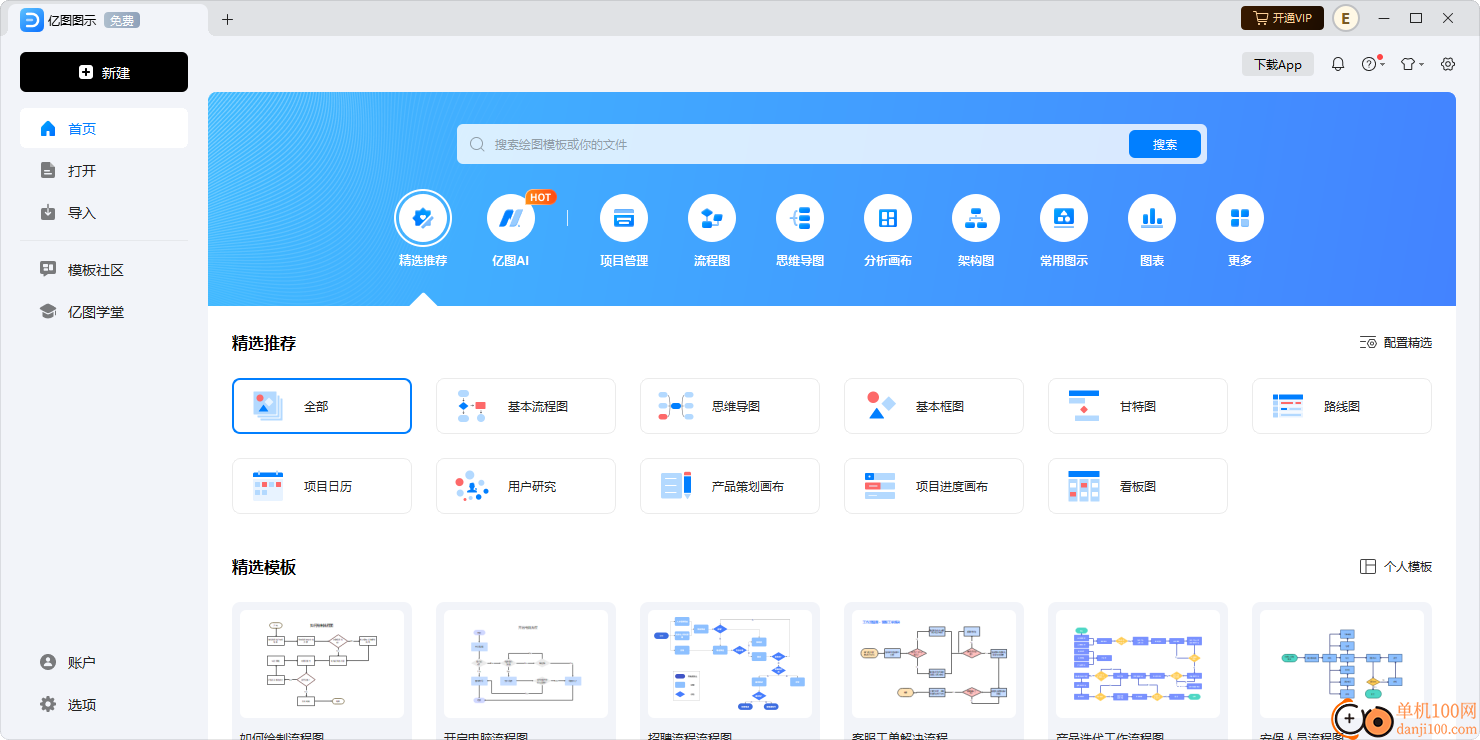Open 选项 options in sidebar
This screenshot has height=740, width=1480.
pyautogui.click(x=104, y=704)
